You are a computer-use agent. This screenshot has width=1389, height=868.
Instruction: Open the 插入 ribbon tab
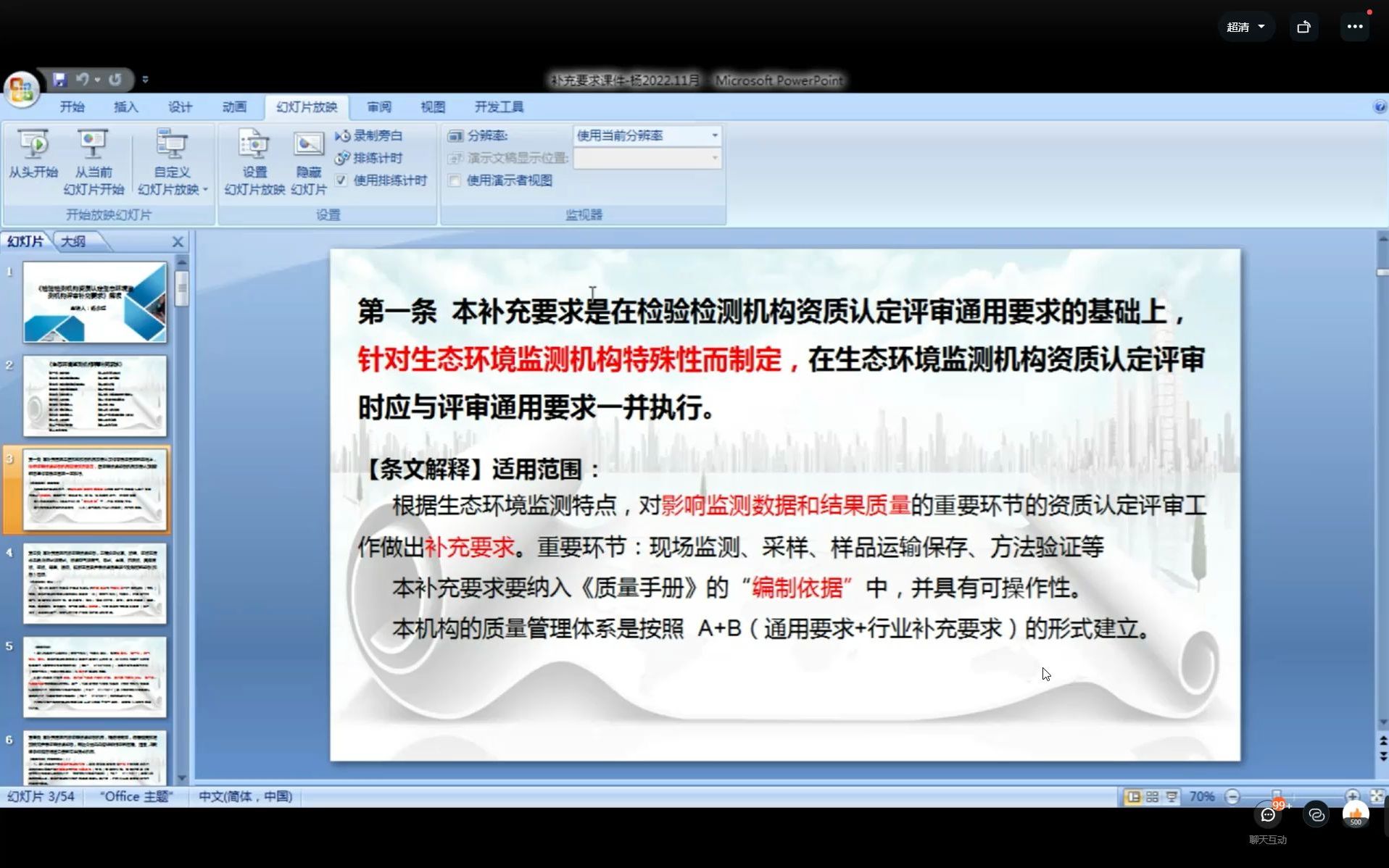tap(125, 107)
